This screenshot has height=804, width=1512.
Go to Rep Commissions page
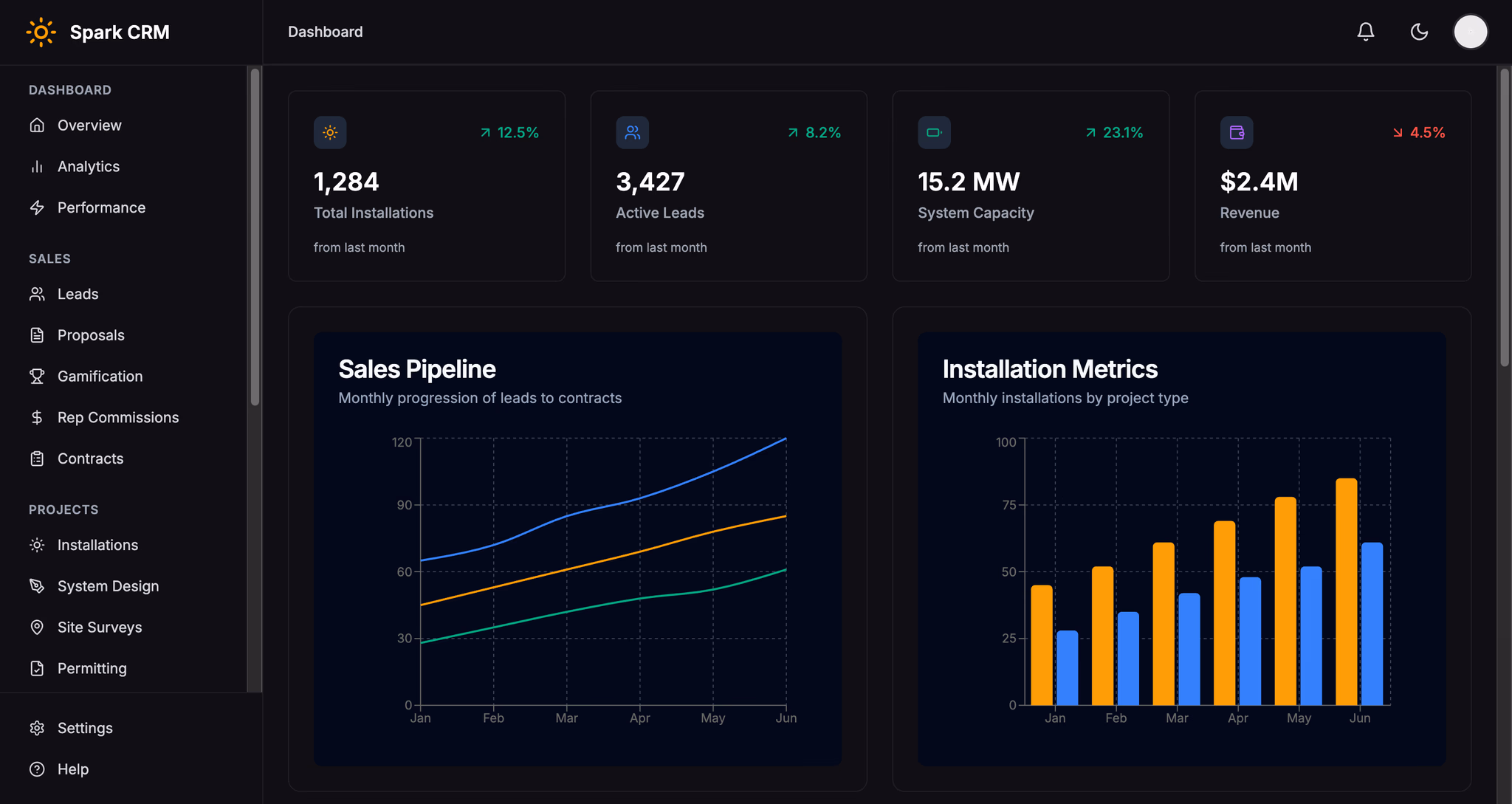pyautogui.click(x=118, y=418)
